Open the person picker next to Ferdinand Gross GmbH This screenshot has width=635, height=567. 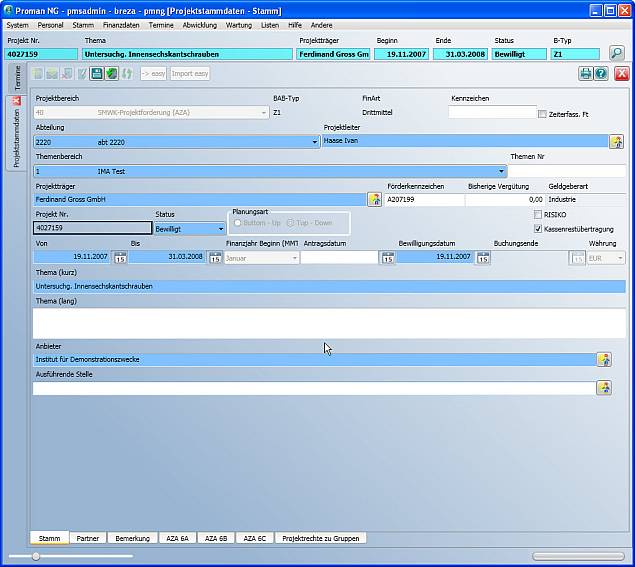(x=375, y=199)
